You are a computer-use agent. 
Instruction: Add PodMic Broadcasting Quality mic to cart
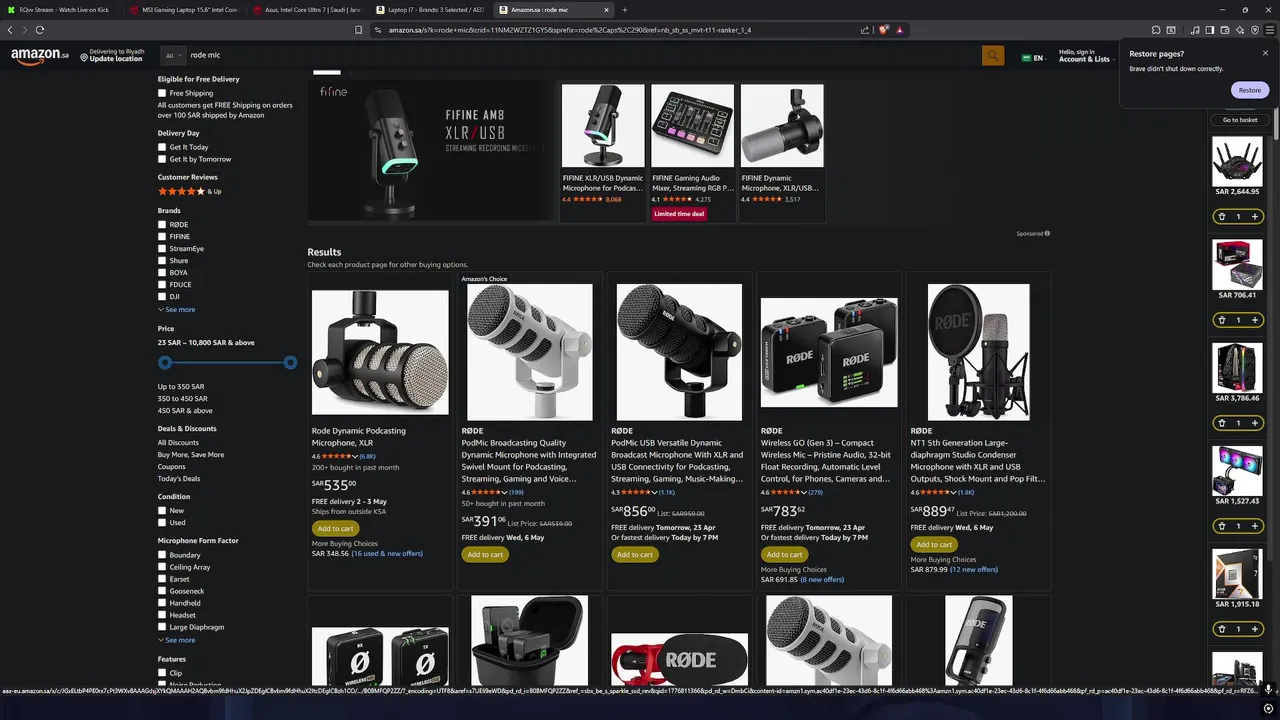tap(485, 554)
